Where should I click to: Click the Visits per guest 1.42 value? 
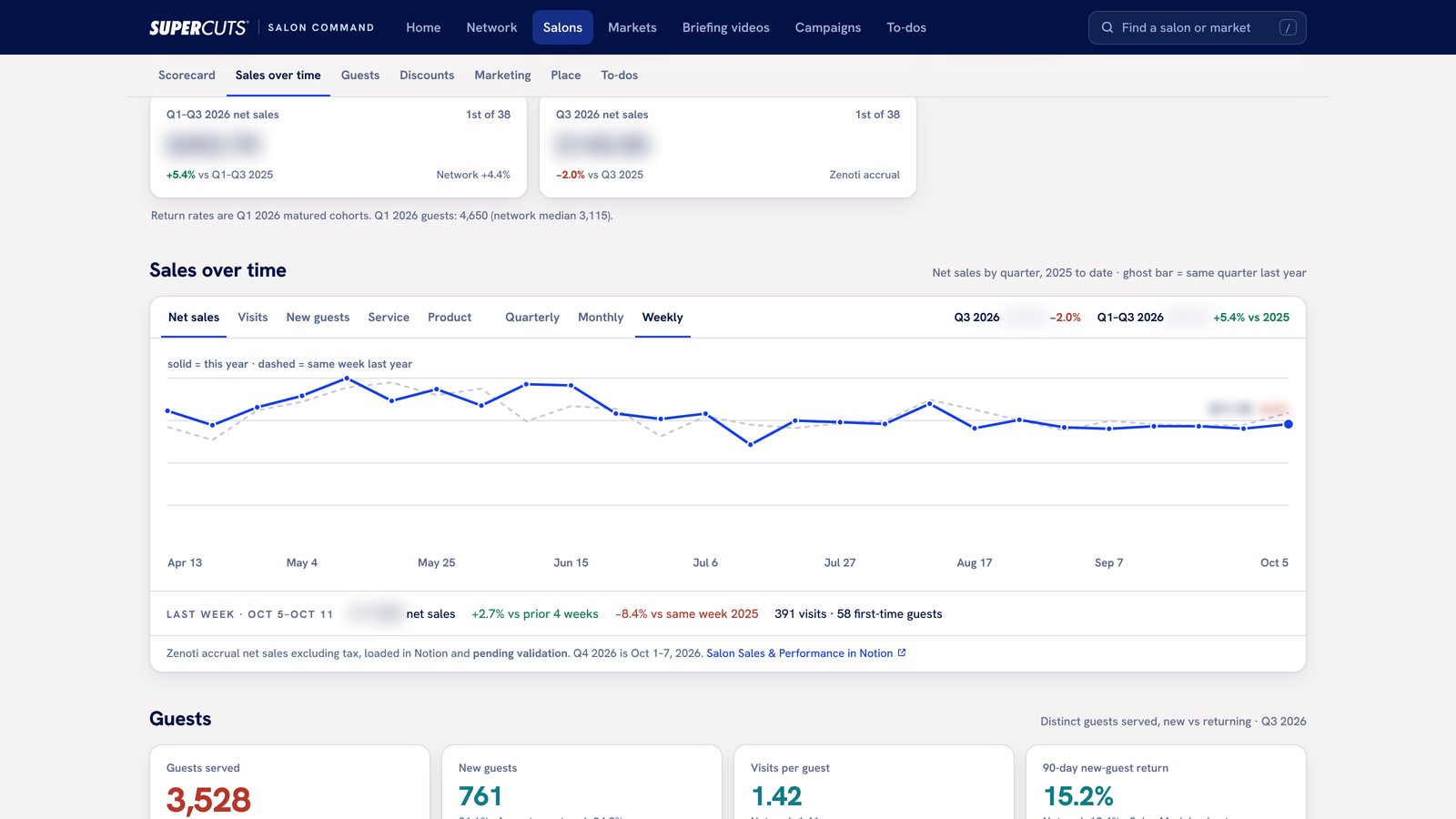click(x=776, y=796)
